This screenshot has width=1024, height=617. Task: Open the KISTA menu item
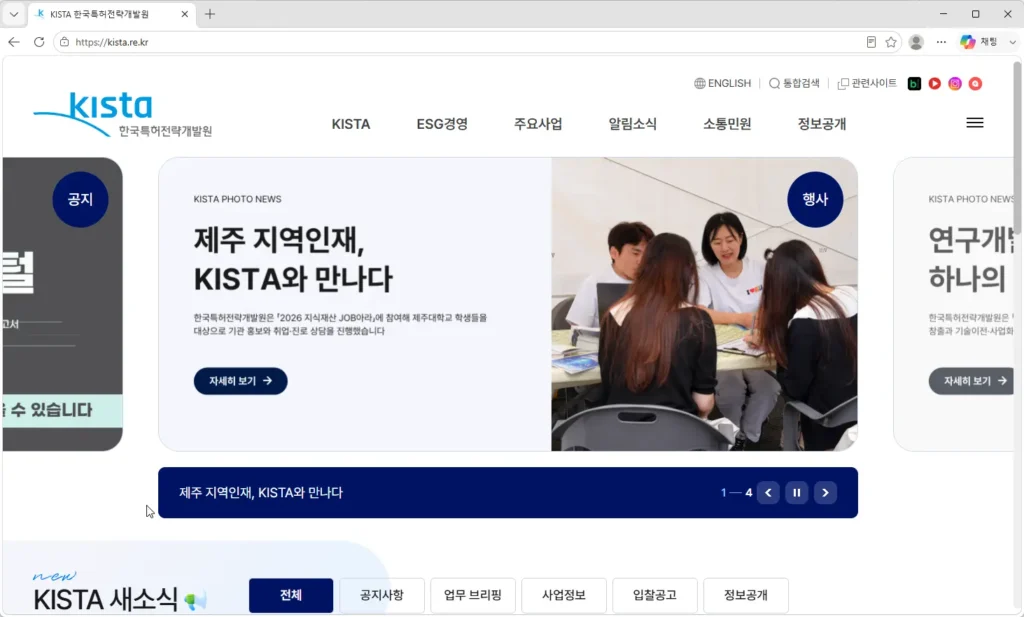pos(351,124)
